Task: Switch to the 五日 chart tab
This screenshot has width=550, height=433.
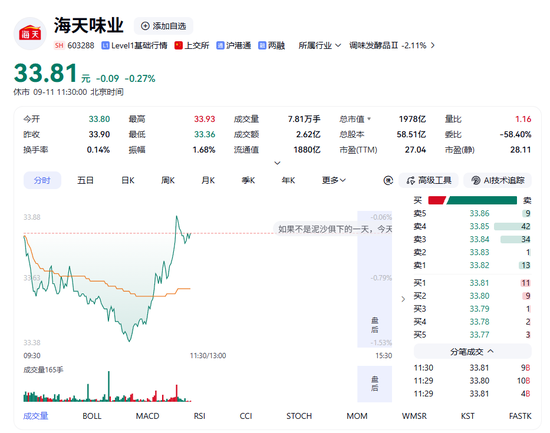Action: pos(85,180)
